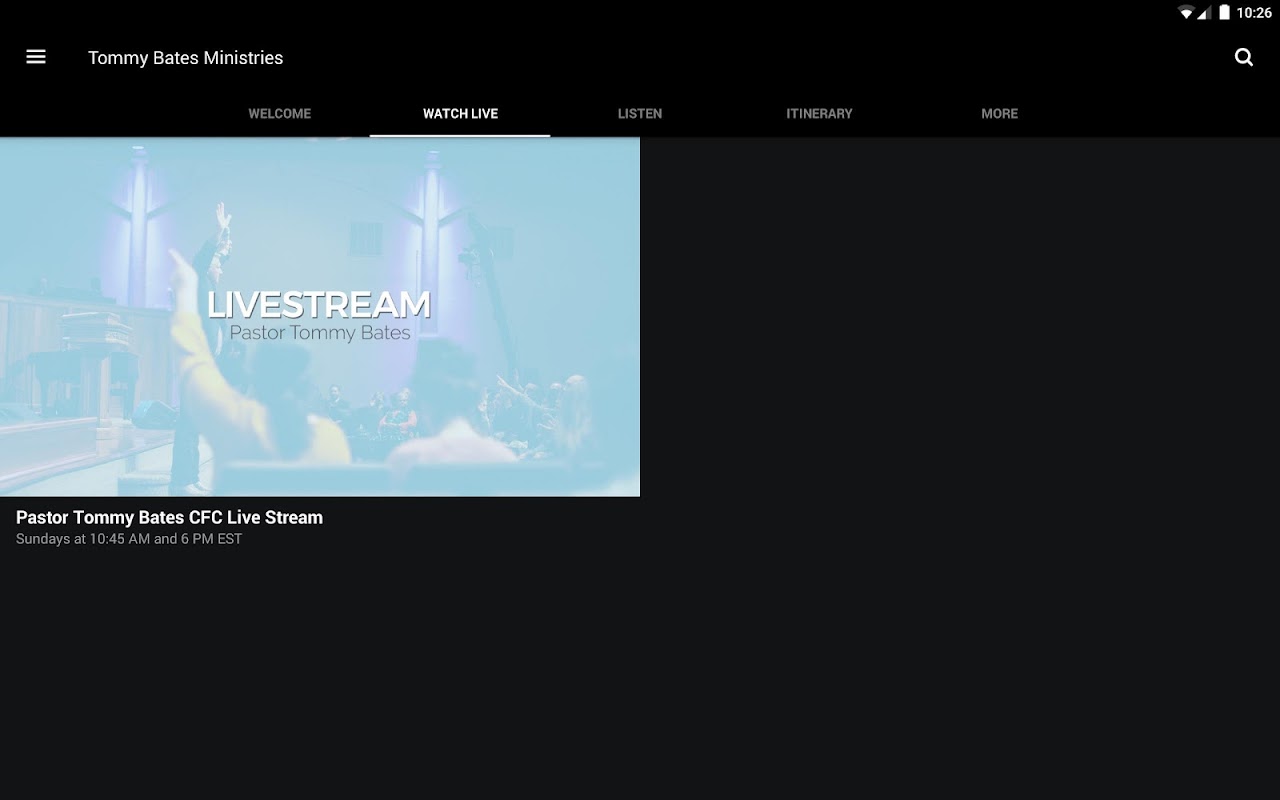Open the hamburger navigation menu
Viewport: 1280px width, 800px height.
(x=36, y=57)
